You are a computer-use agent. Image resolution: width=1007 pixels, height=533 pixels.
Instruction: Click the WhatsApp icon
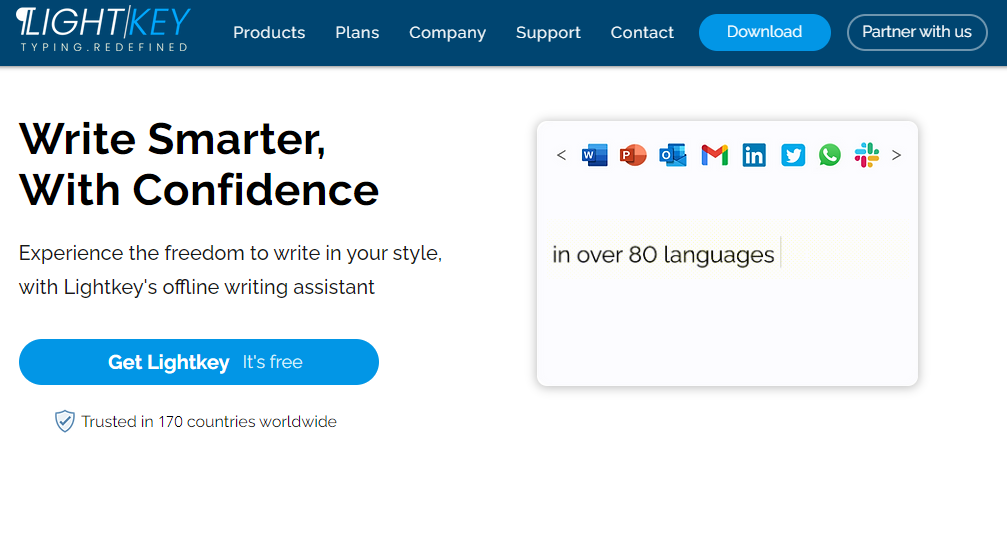830,155
